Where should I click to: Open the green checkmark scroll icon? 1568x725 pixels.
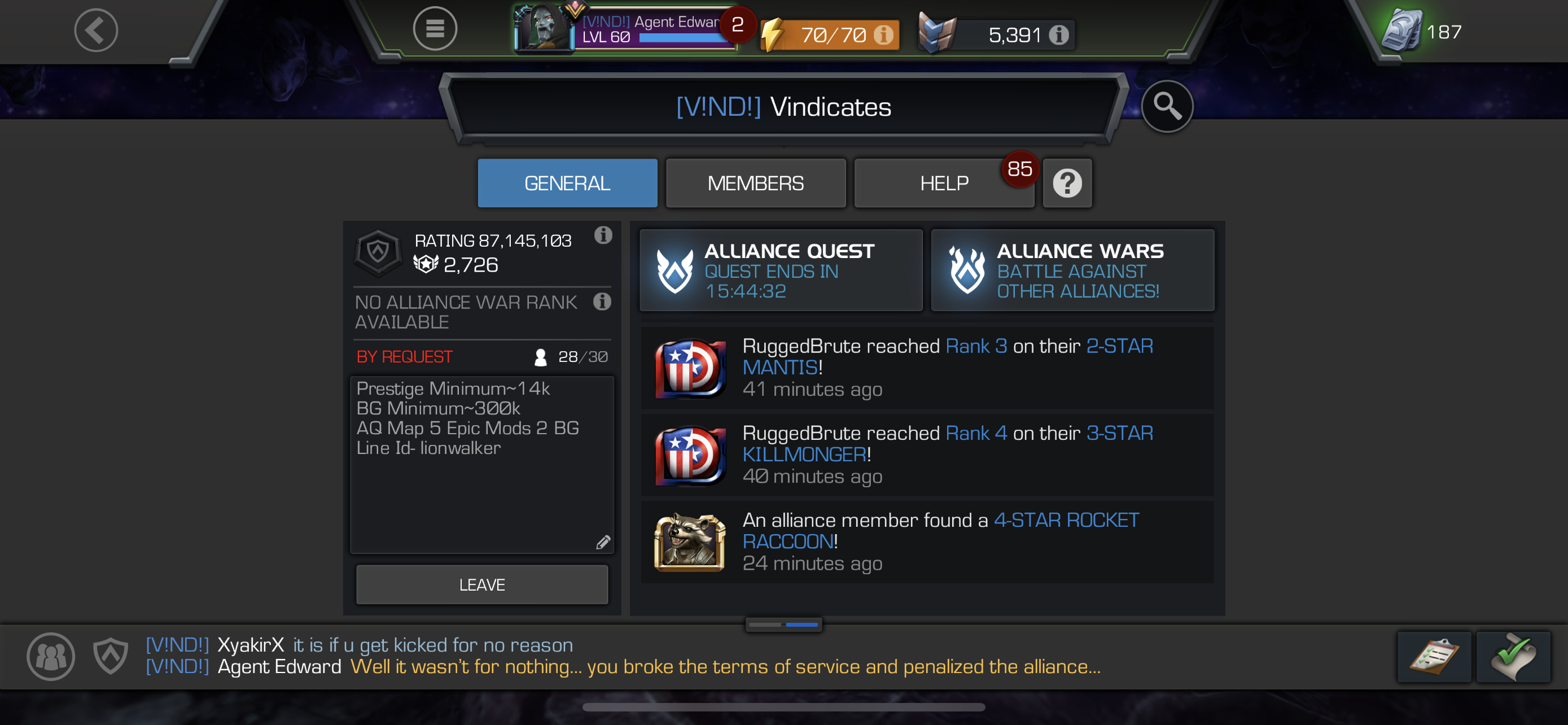(x=1513, y=657)
